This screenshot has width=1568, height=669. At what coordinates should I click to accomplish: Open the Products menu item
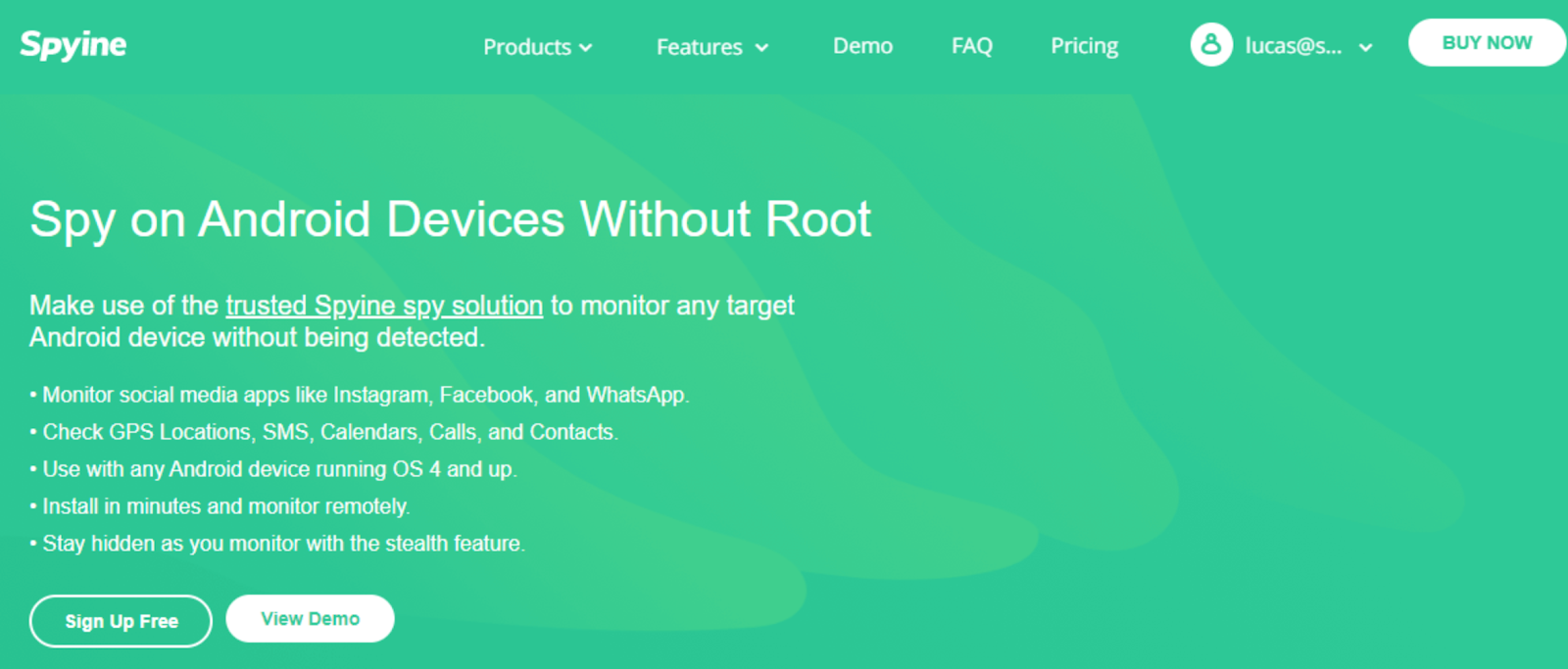527,46
